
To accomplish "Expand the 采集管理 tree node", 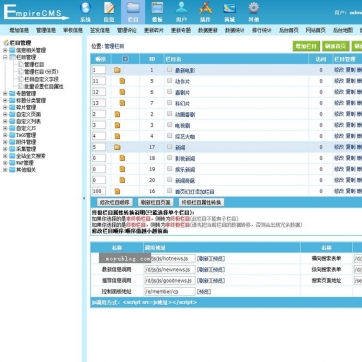I will (x=5, y=149).
